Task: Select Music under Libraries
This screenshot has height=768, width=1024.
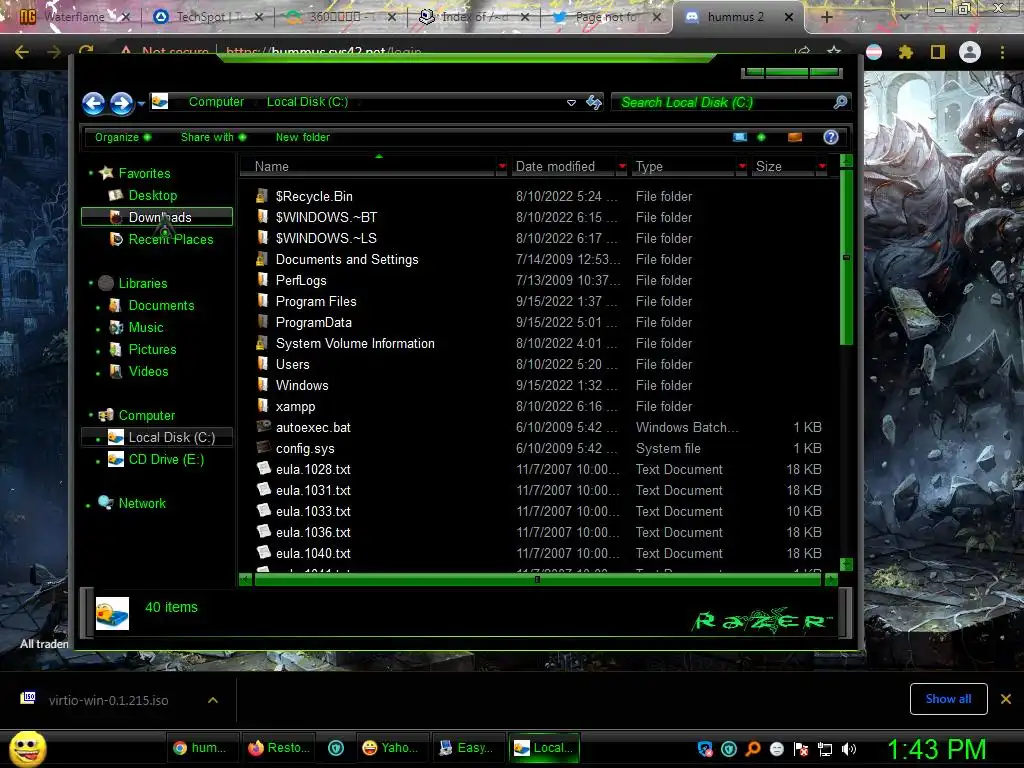Action: (146, 327)
